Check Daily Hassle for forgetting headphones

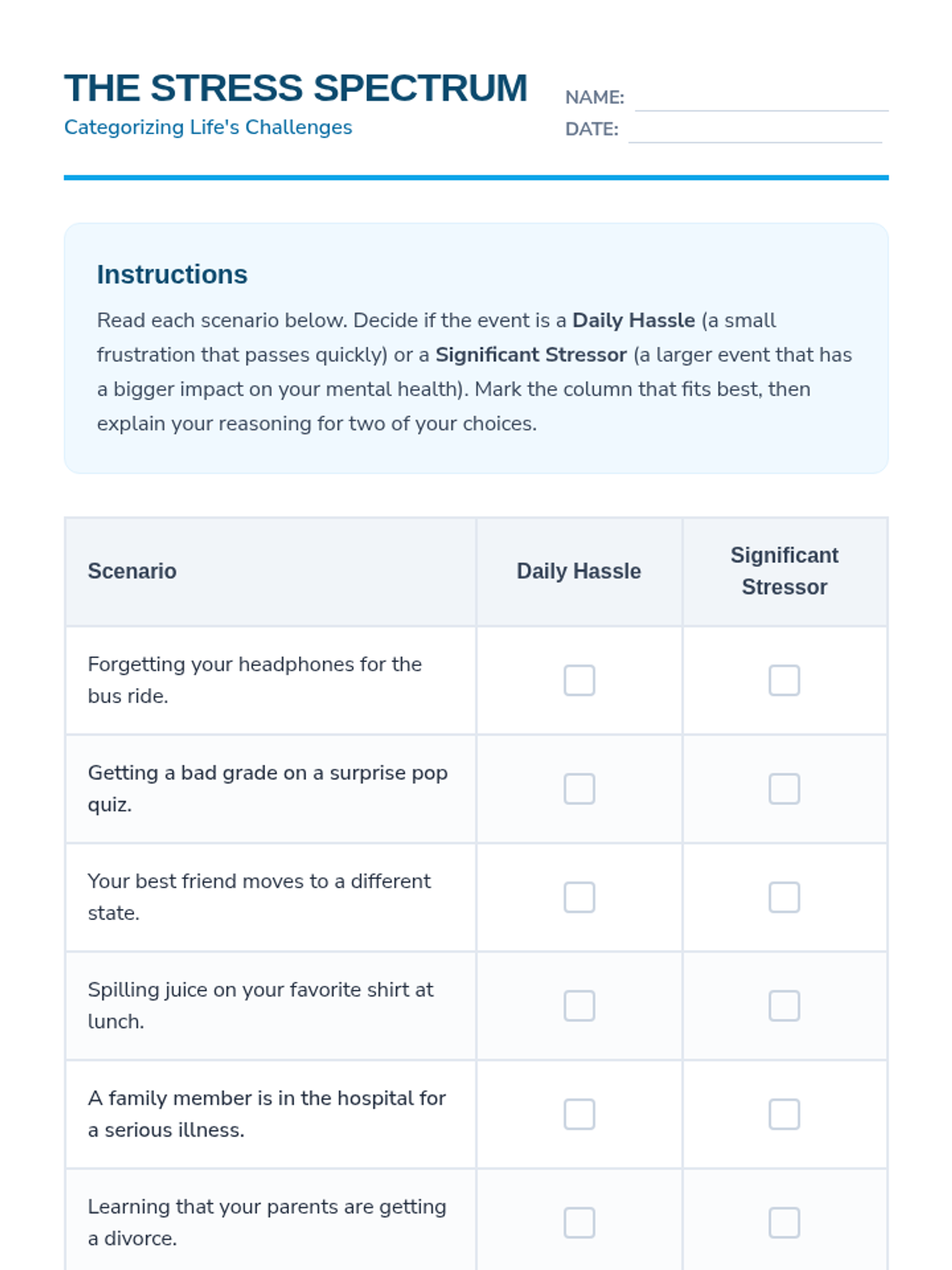(x=579, y=680)
